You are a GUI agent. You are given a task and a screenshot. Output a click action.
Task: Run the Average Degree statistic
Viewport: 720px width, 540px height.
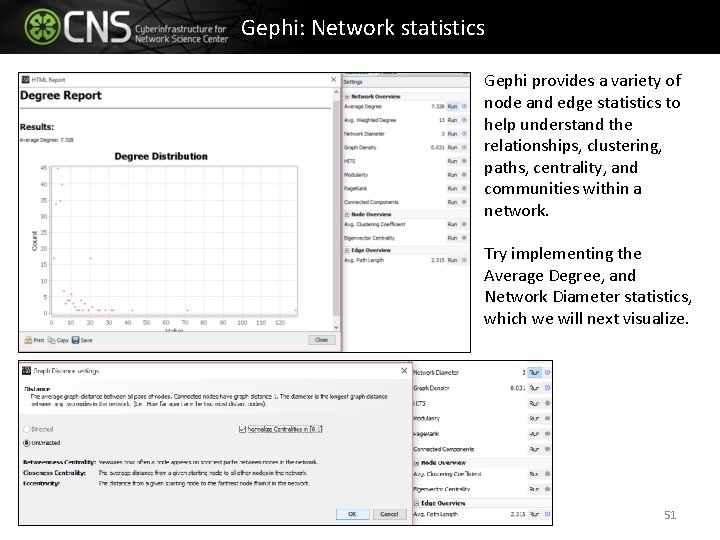(452, 107)
